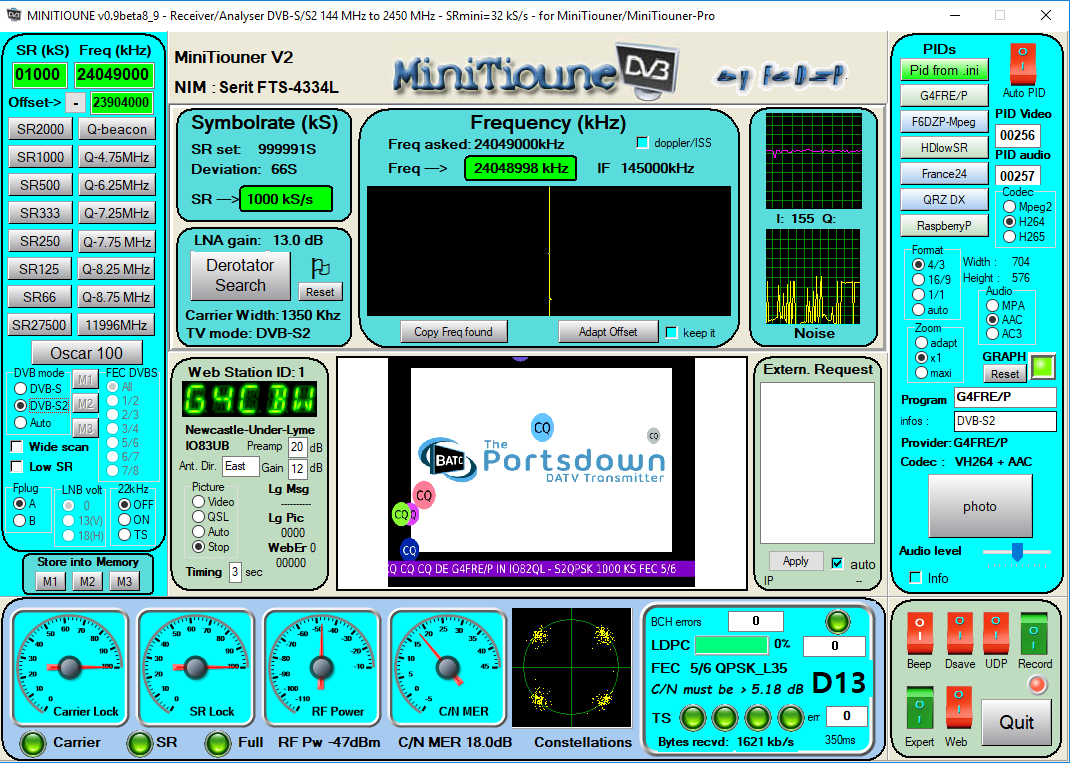The image size is (1070, 763).
Task: Set picture format to 16/9
Action: pyautogui.click(x=919, y=280)
